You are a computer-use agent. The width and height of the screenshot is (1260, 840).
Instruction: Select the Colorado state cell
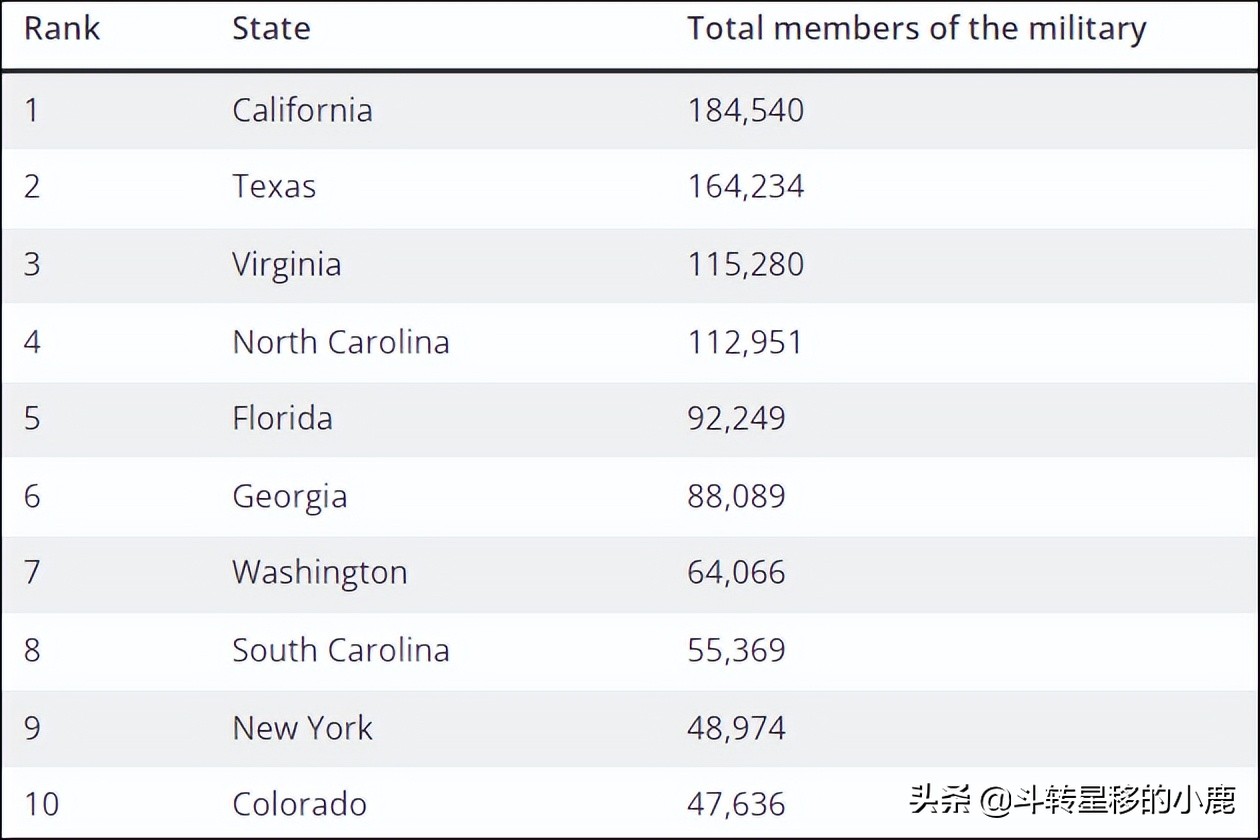(x=300, y=804)
